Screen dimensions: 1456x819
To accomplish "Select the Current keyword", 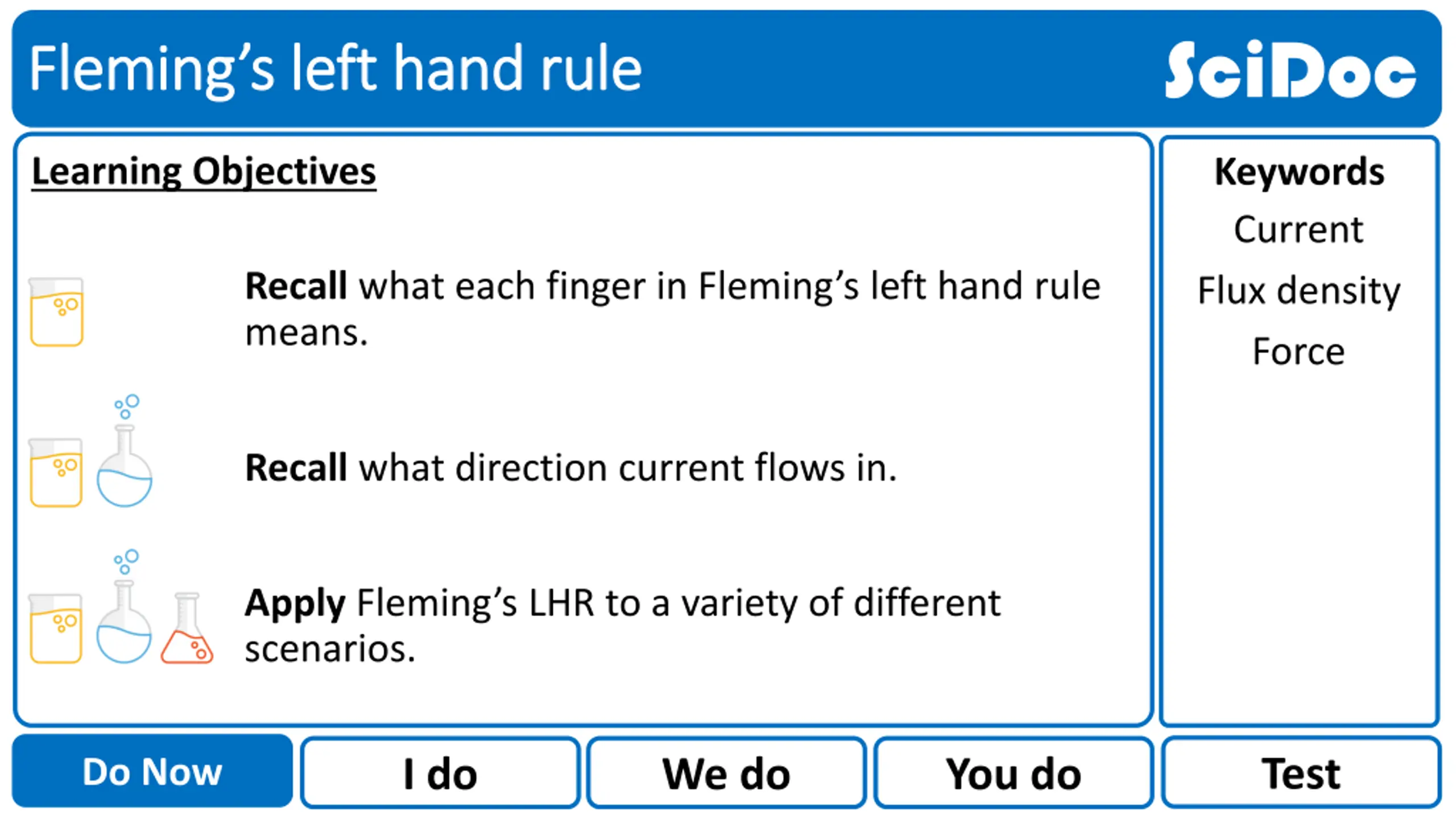I will pos(1298,230).
